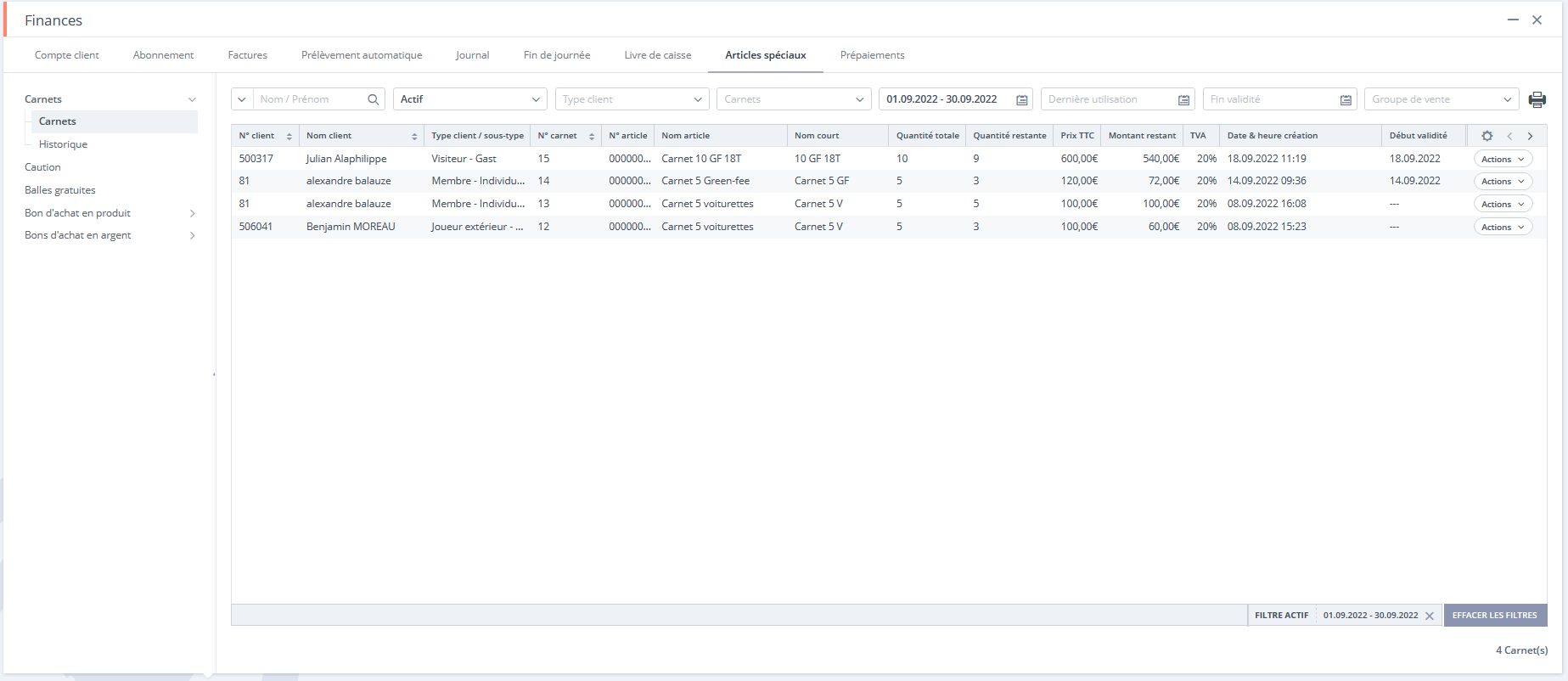Open the Carnets filter dropdown
Screen dimensions: 1568x681
(x=795, y=99)
